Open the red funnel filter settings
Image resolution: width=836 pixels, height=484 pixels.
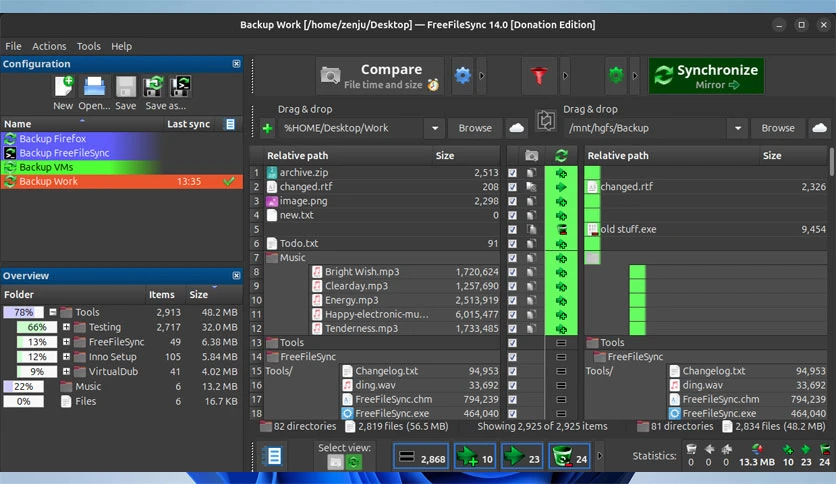[538, 76]
